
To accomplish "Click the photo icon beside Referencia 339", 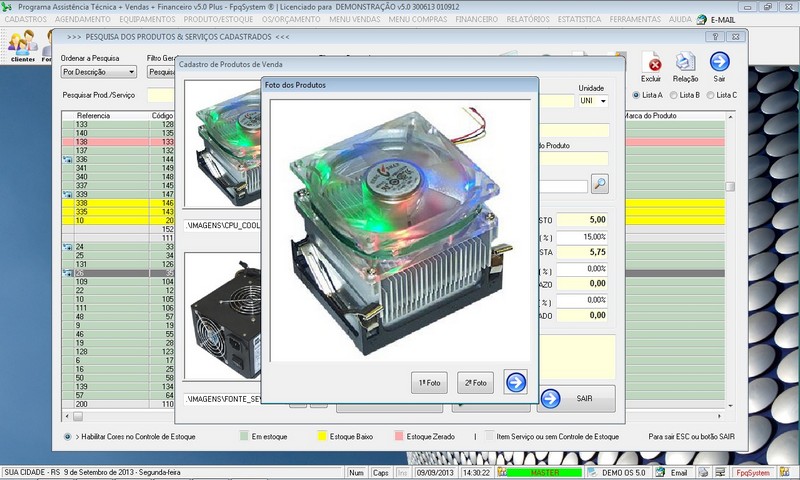I will click(x=67, y=194).
